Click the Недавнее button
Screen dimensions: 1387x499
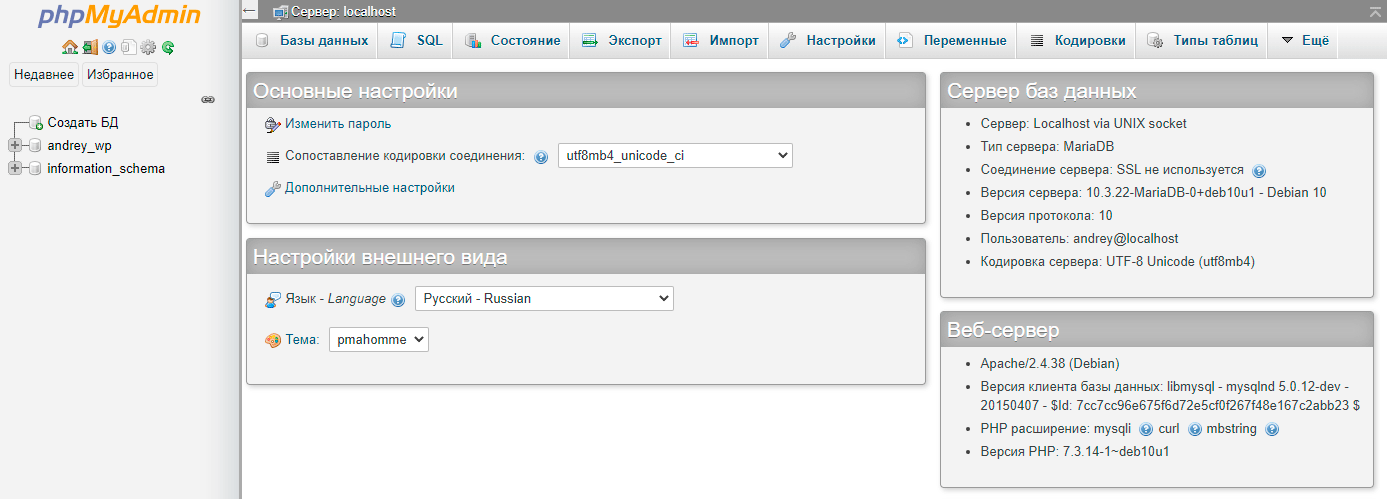tap(43, 75)
